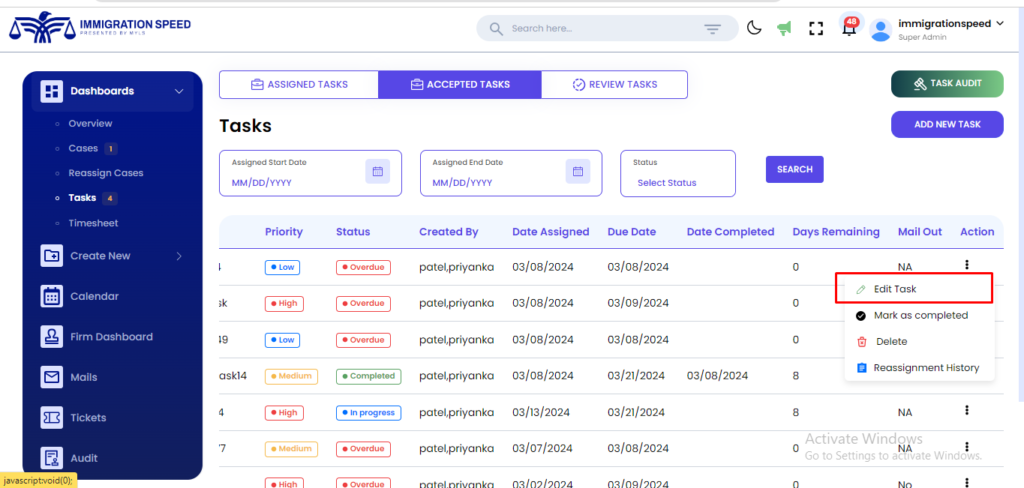Open the immigrationspeed account dropdown
This screenshot has width=1024, height=488.
pyautogui.click(x=951, y=24)
